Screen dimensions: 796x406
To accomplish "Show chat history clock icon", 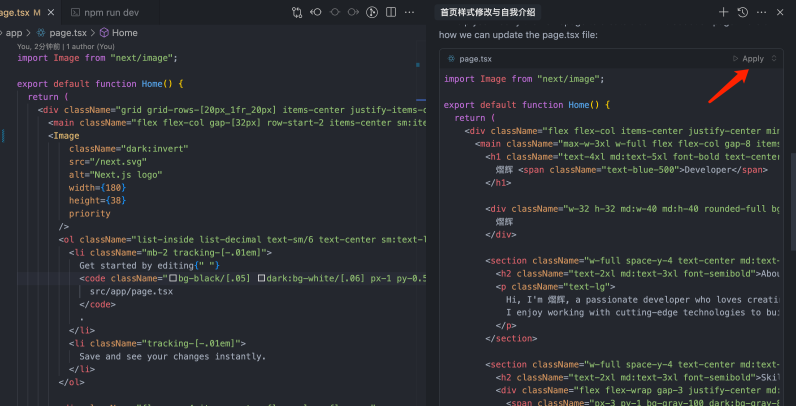I will (x=743, y=12).
